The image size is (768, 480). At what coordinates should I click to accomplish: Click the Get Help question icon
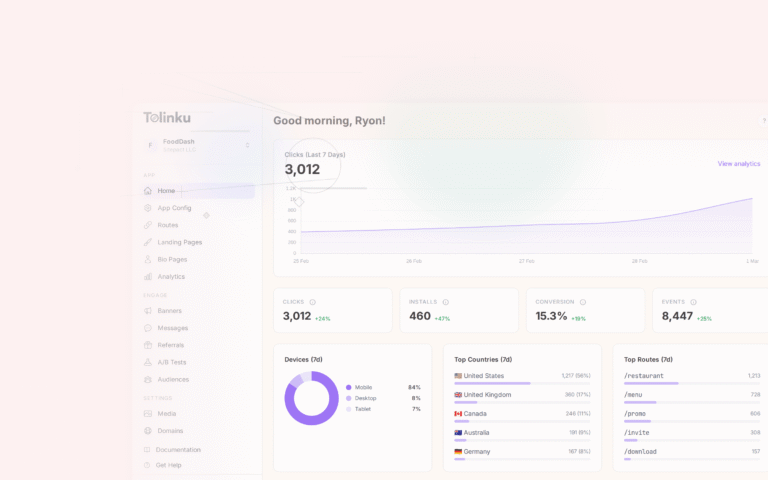[x=147, y=465]
